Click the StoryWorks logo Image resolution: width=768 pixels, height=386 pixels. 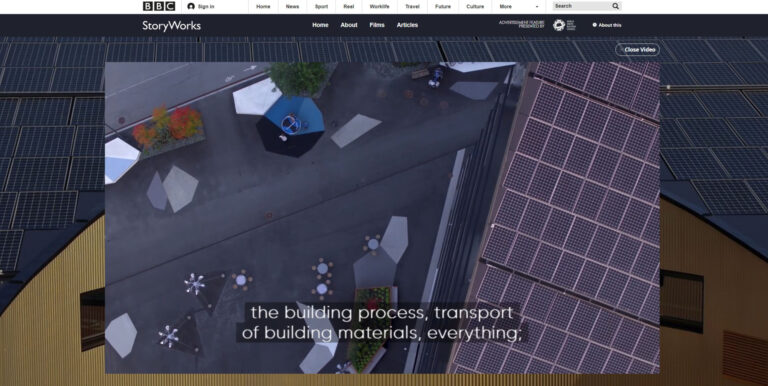tap(171, 25)
